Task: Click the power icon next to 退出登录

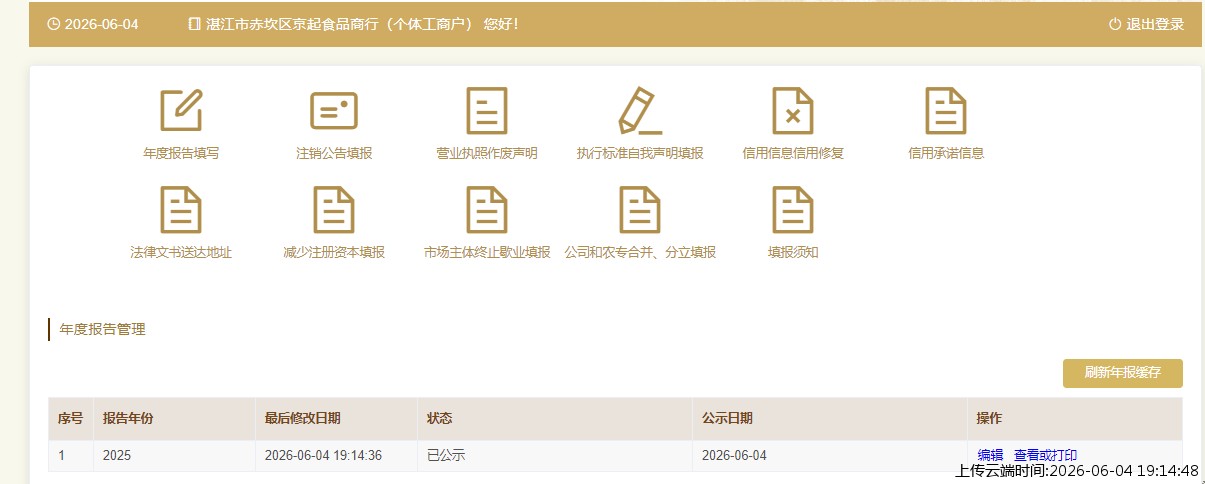Action: point(1115,24)
